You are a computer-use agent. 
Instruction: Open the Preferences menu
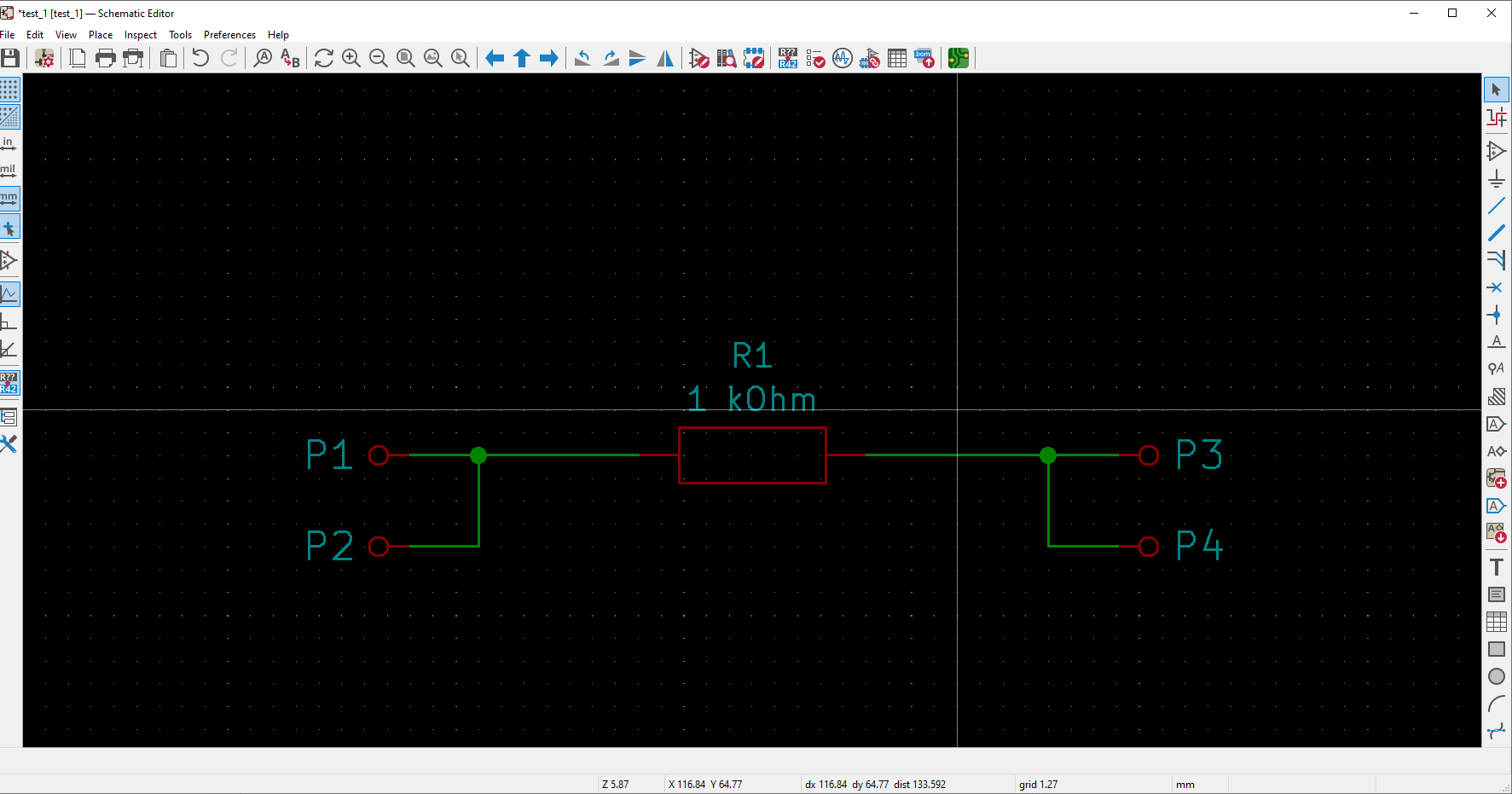point(229,35)
